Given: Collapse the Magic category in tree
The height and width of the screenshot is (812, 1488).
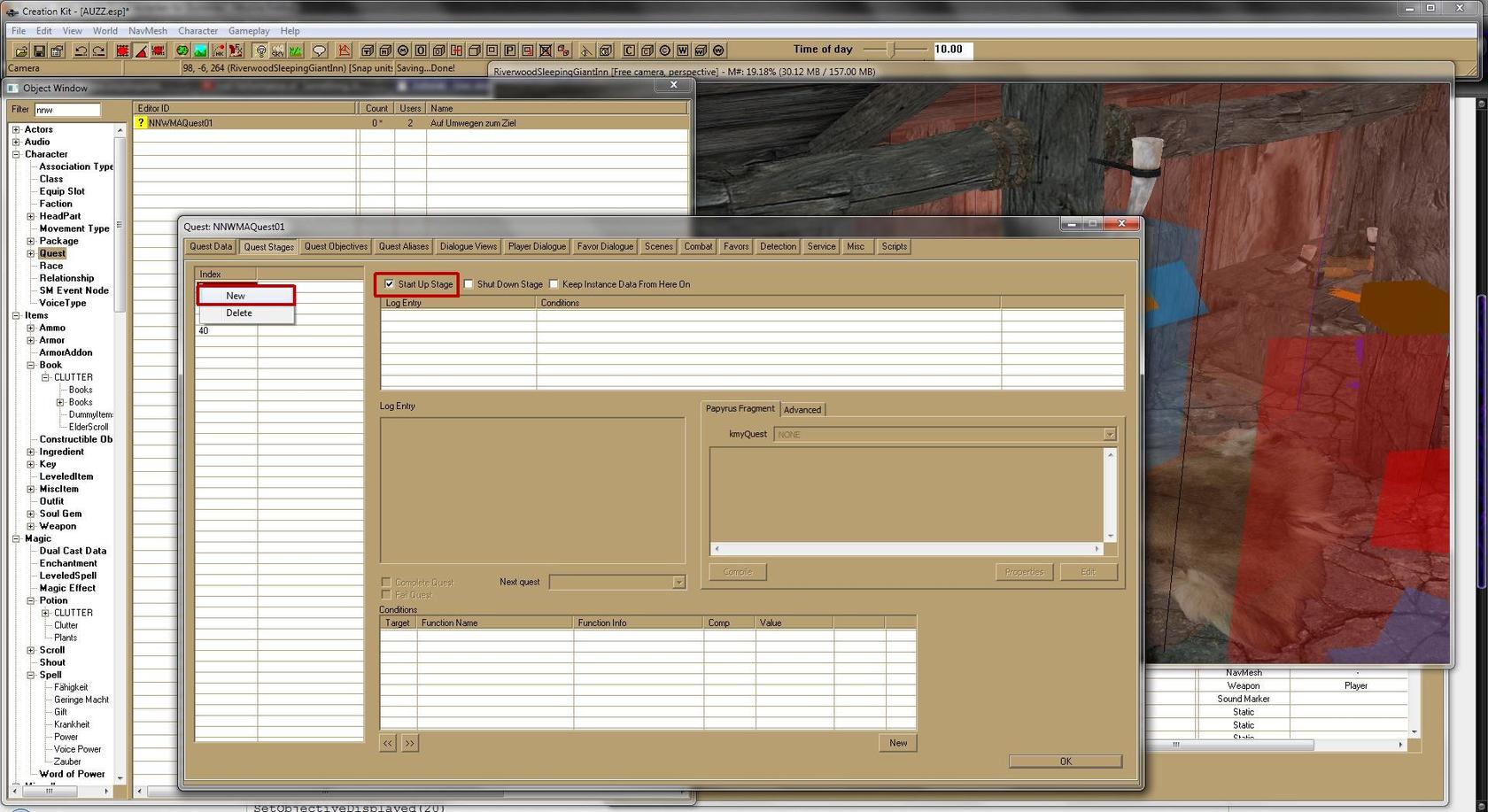Looking at the screenshot, I should click(x=16, y=538).
